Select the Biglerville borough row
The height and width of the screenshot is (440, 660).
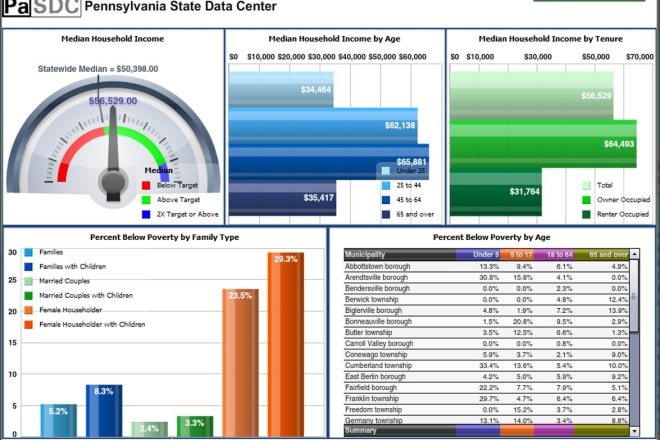click(x=487, y=310)
